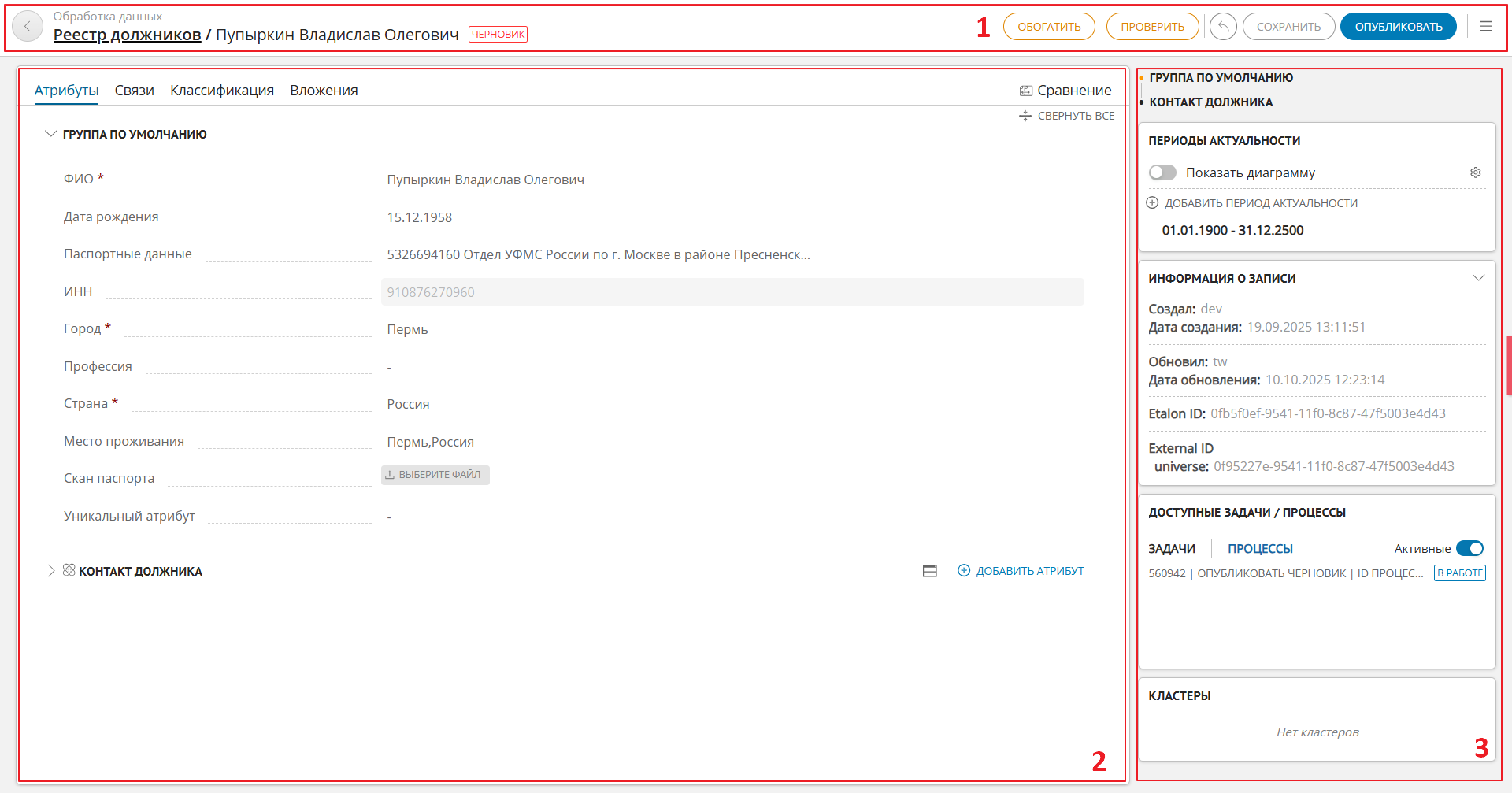This screenshot has width=1512, height=793.
Task: Click the card view icon near Добавить атрибут
Action: (930, 571)
